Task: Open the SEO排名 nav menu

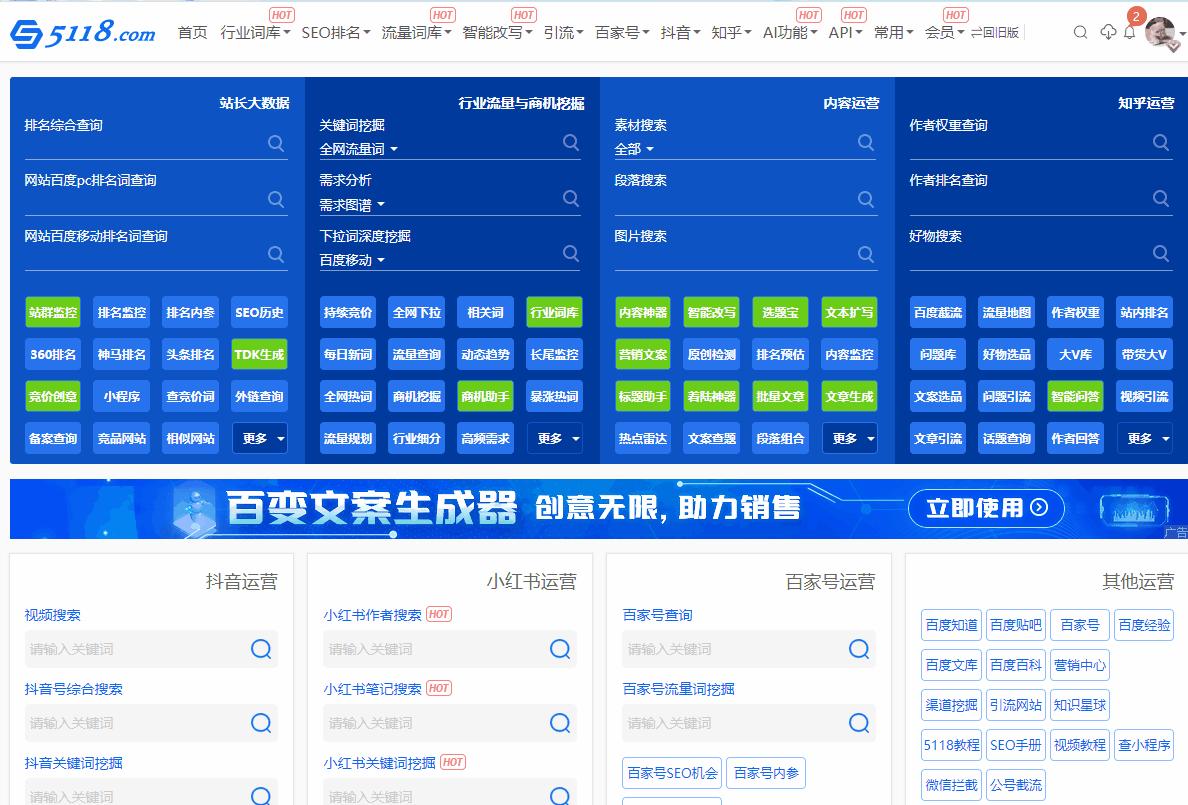Action: click(336, 33)
